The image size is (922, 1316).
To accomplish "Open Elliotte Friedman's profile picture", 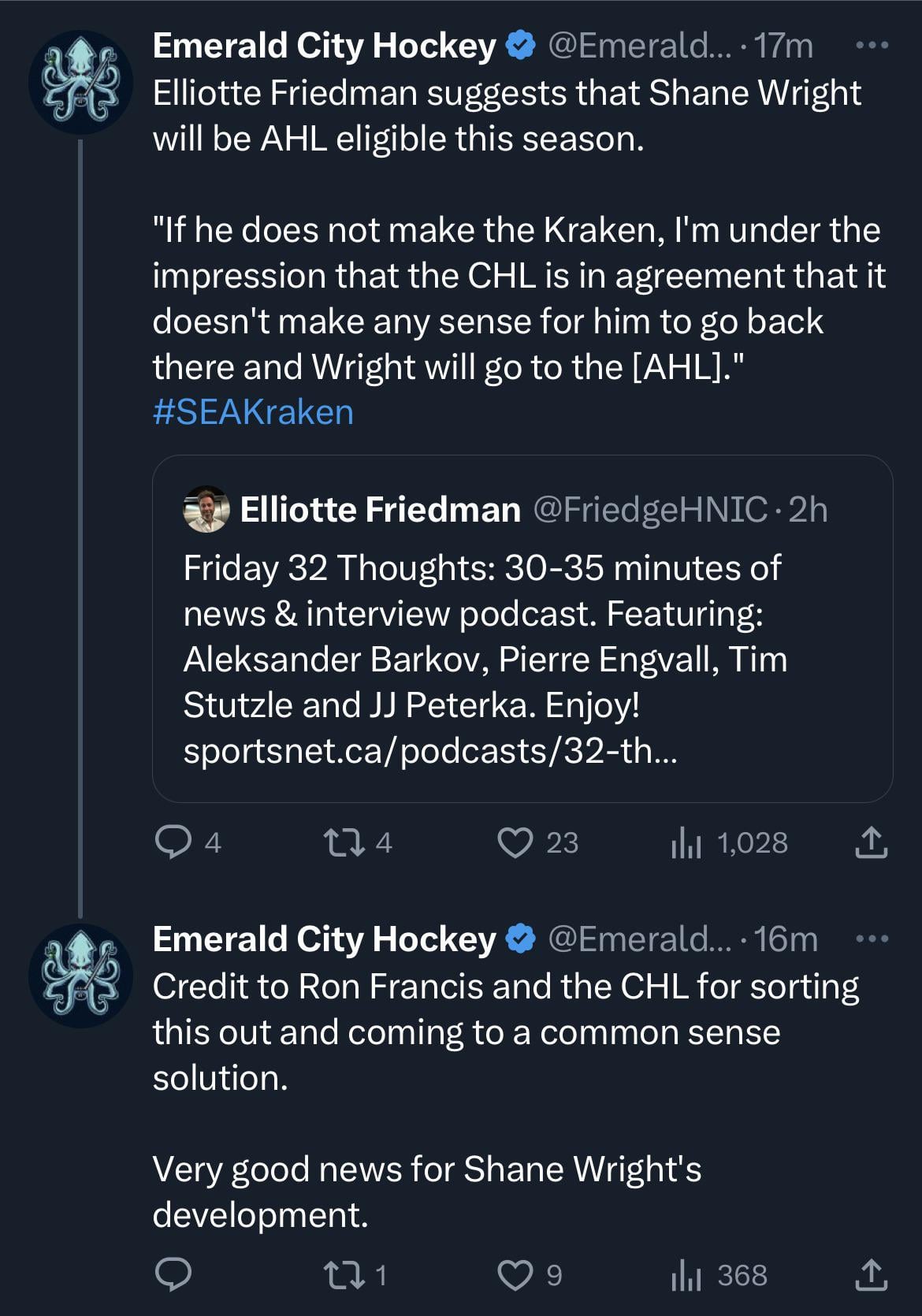I will pos(206,509).
